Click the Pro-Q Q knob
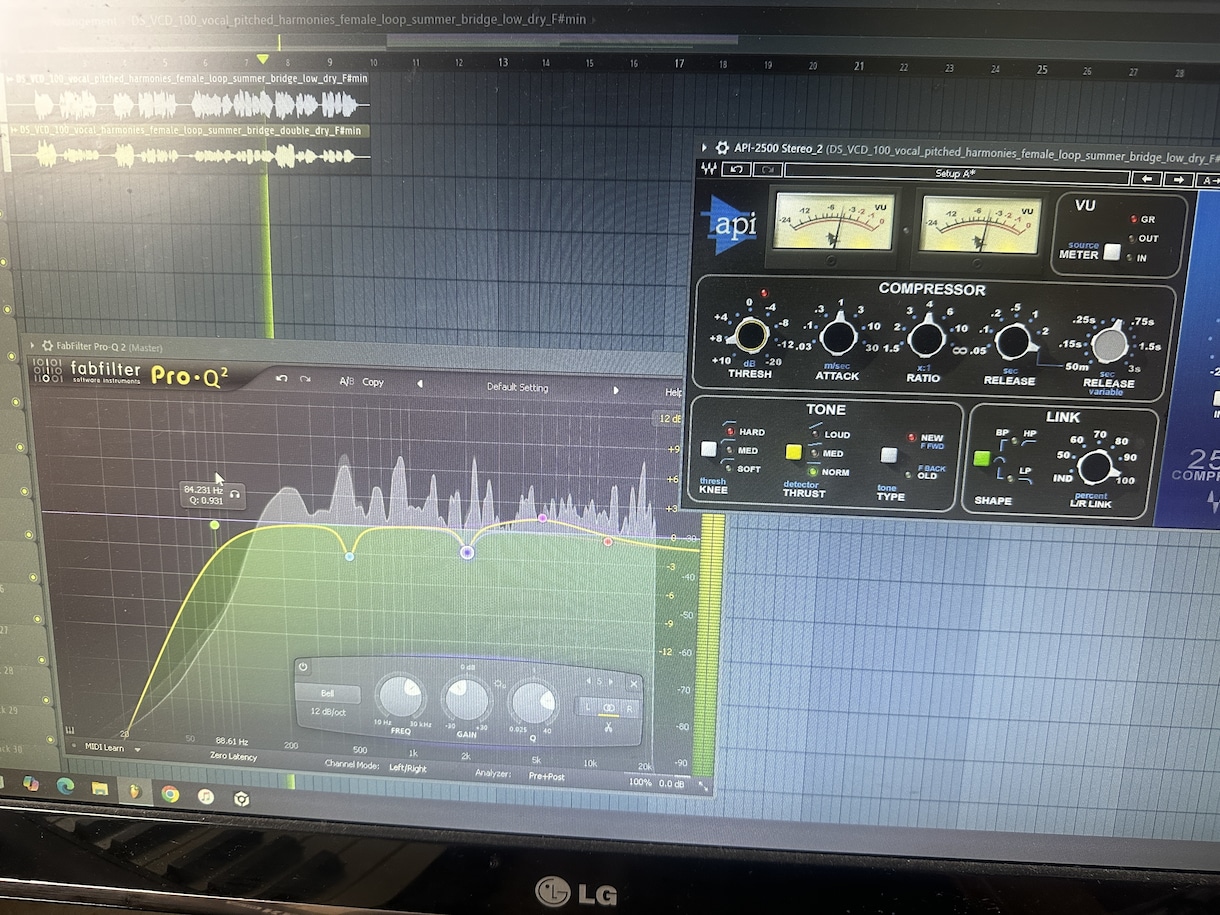 (533, 703)
